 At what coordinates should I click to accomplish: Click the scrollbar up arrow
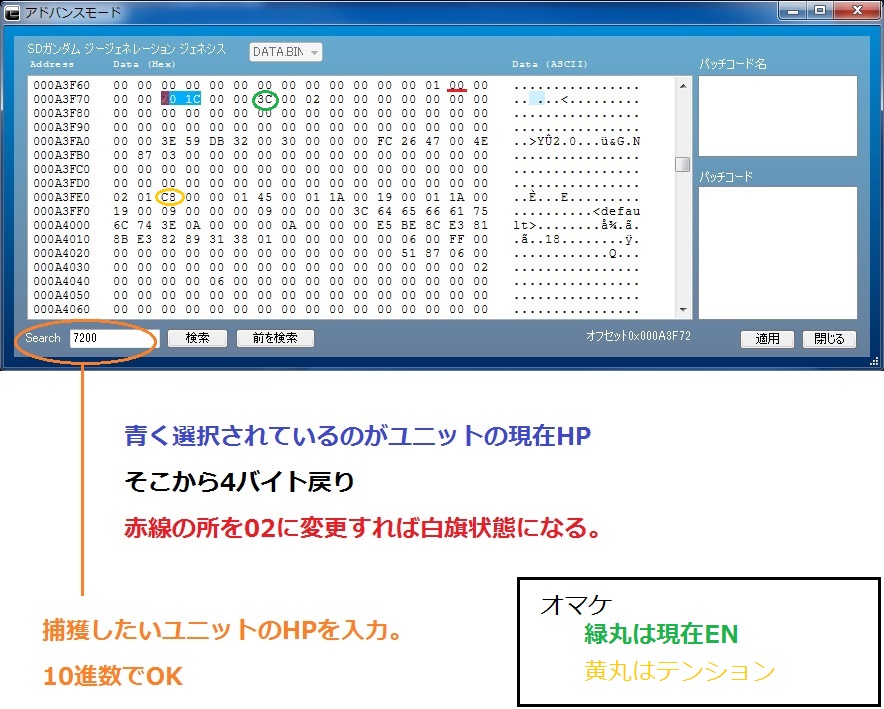click(x=683, y=86)
